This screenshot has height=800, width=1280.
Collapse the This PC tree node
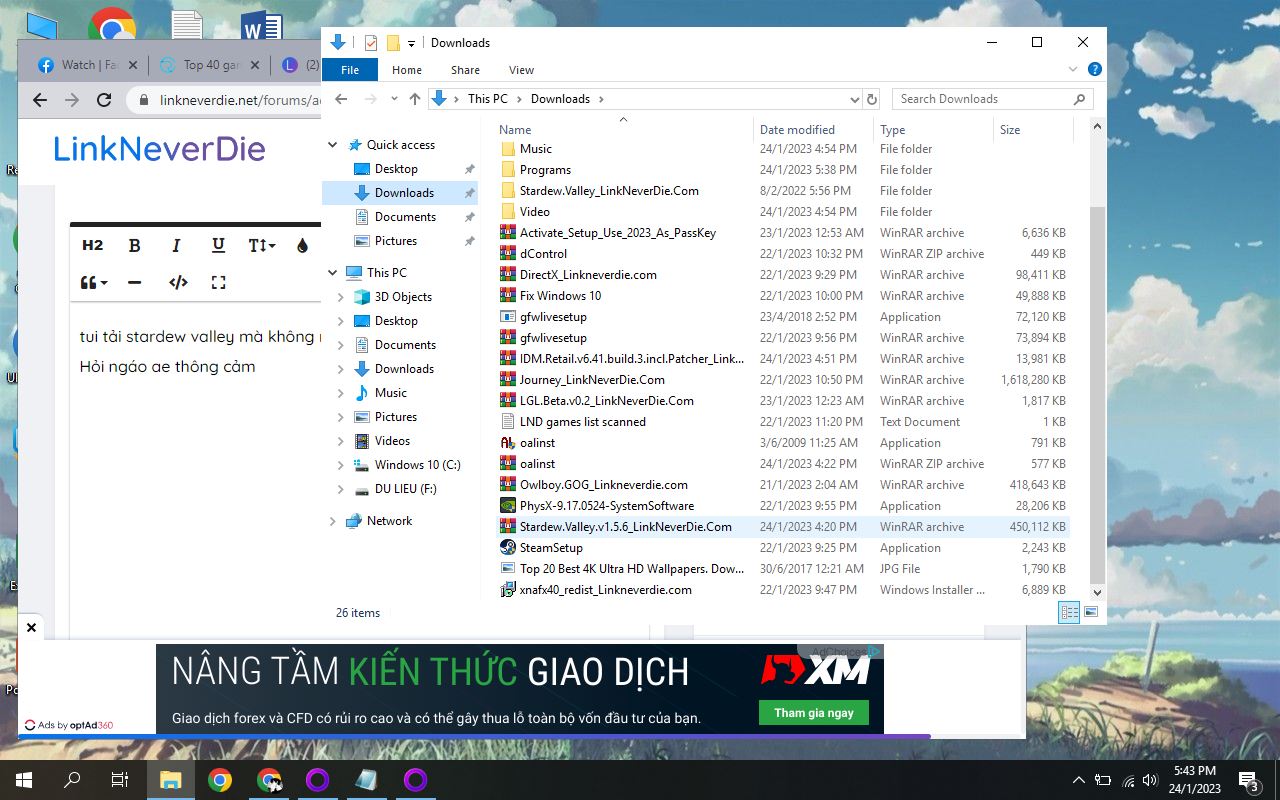click(x=333, y=273)
